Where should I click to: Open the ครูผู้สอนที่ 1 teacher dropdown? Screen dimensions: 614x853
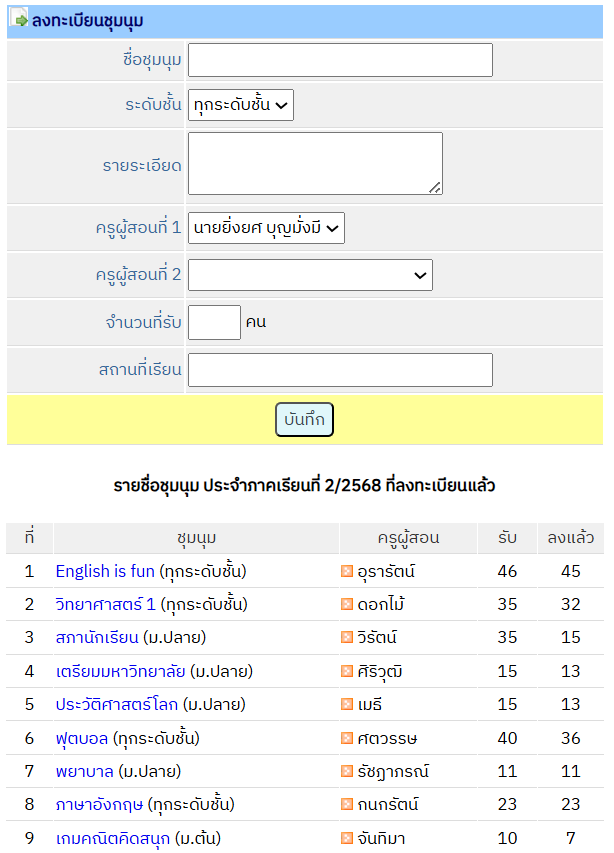266,227
